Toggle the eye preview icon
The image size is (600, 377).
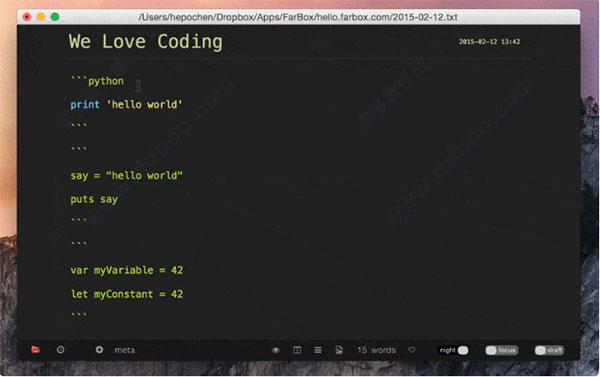(276, 350)
